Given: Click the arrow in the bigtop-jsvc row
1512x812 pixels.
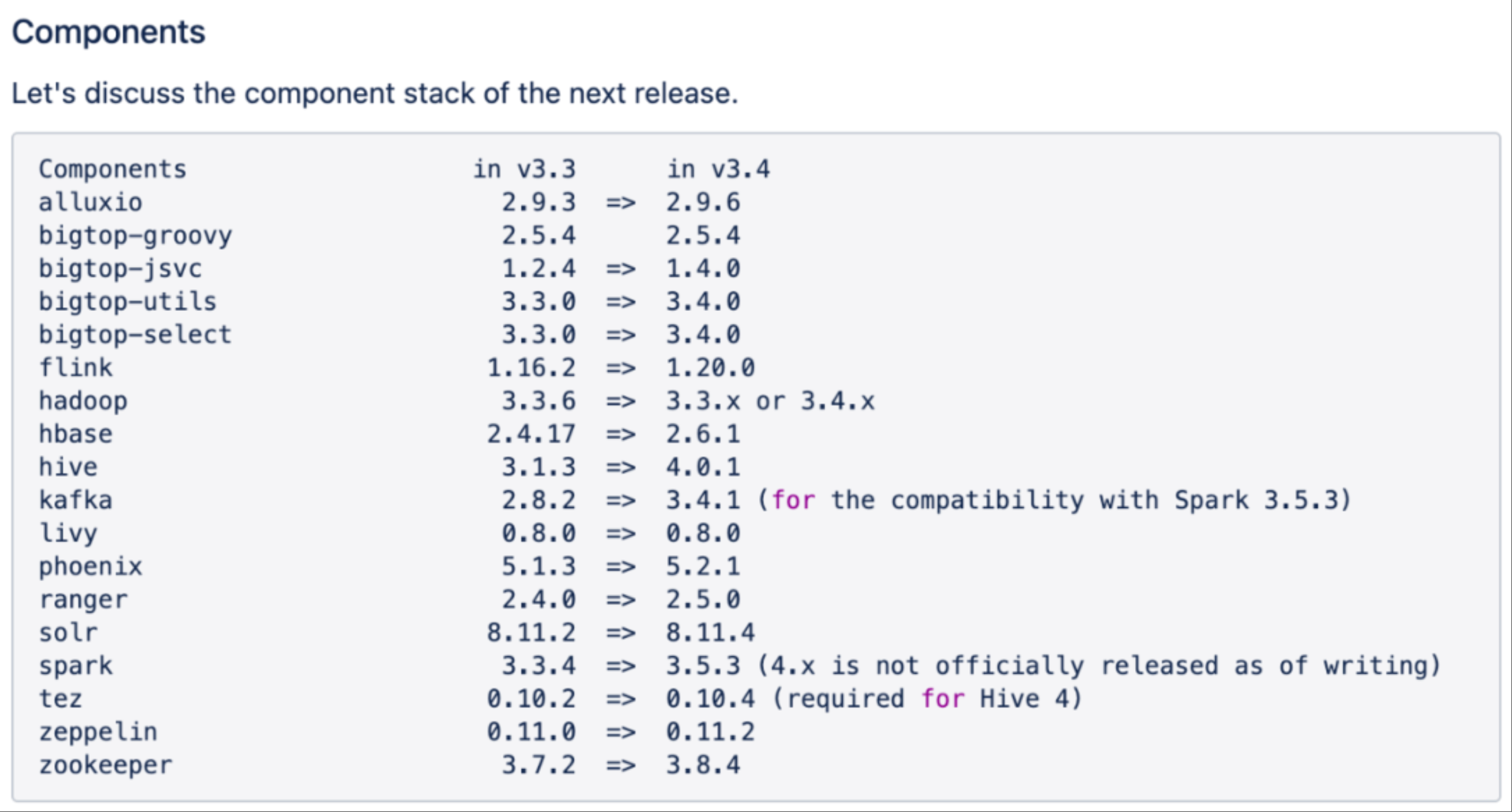Looking at the screenshot, I should click(620, 269).
